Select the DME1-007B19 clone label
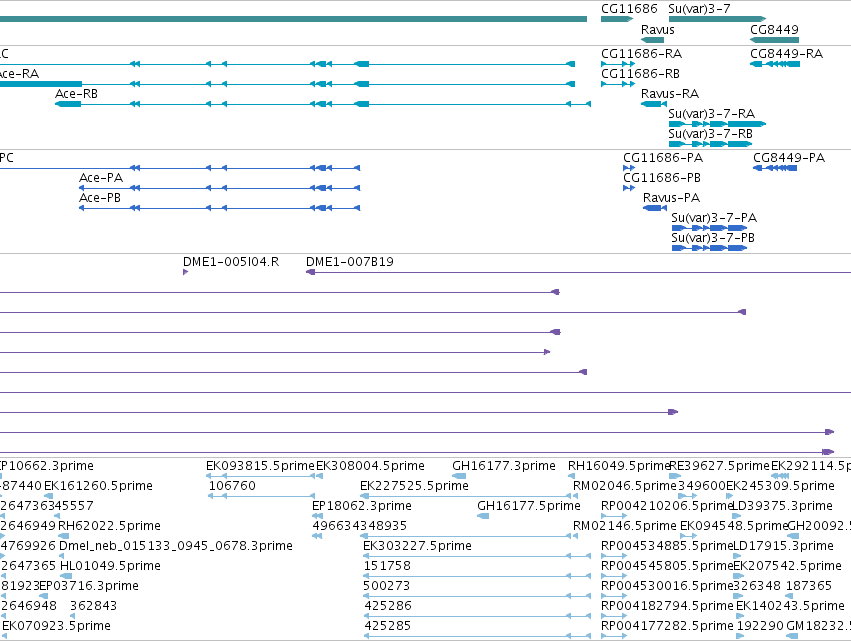This screenshot has height=641, width=851. (350, 262)
